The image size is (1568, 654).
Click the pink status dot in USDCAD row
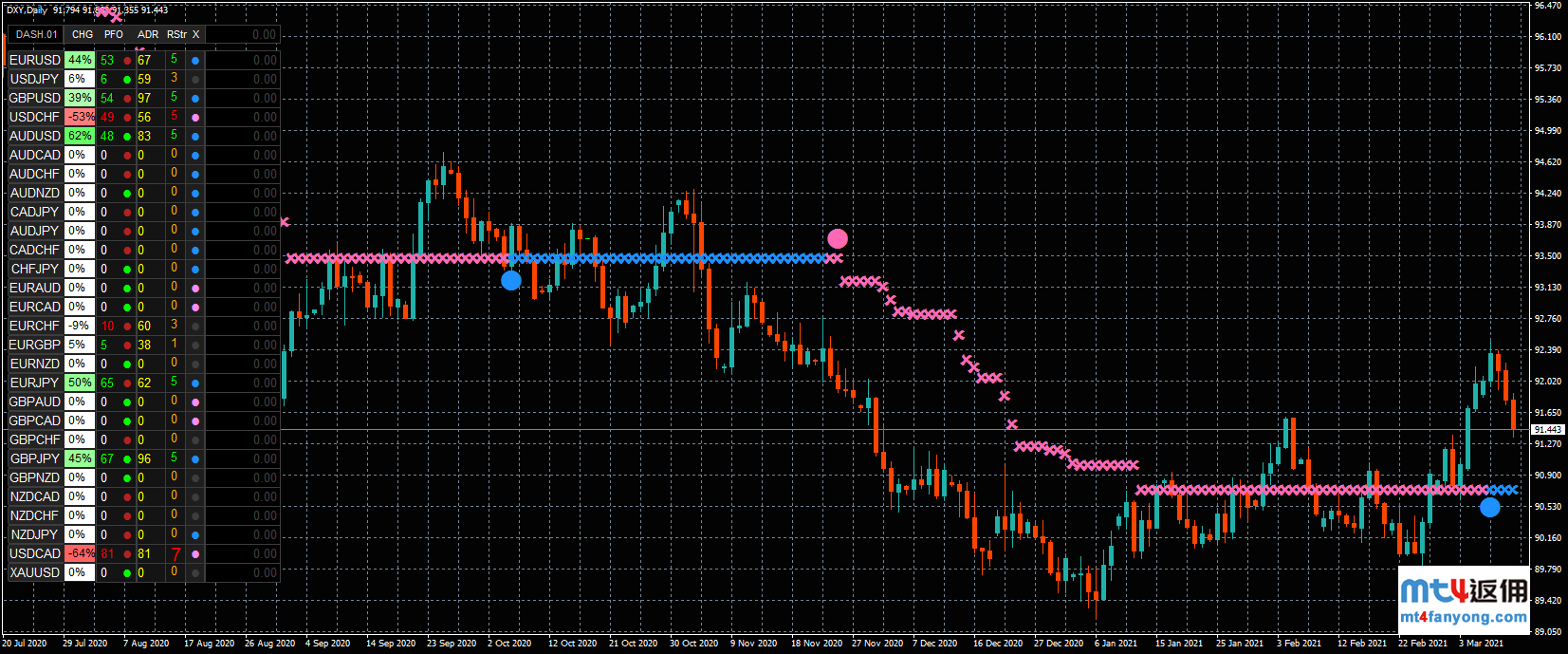(x=195, y=554)
